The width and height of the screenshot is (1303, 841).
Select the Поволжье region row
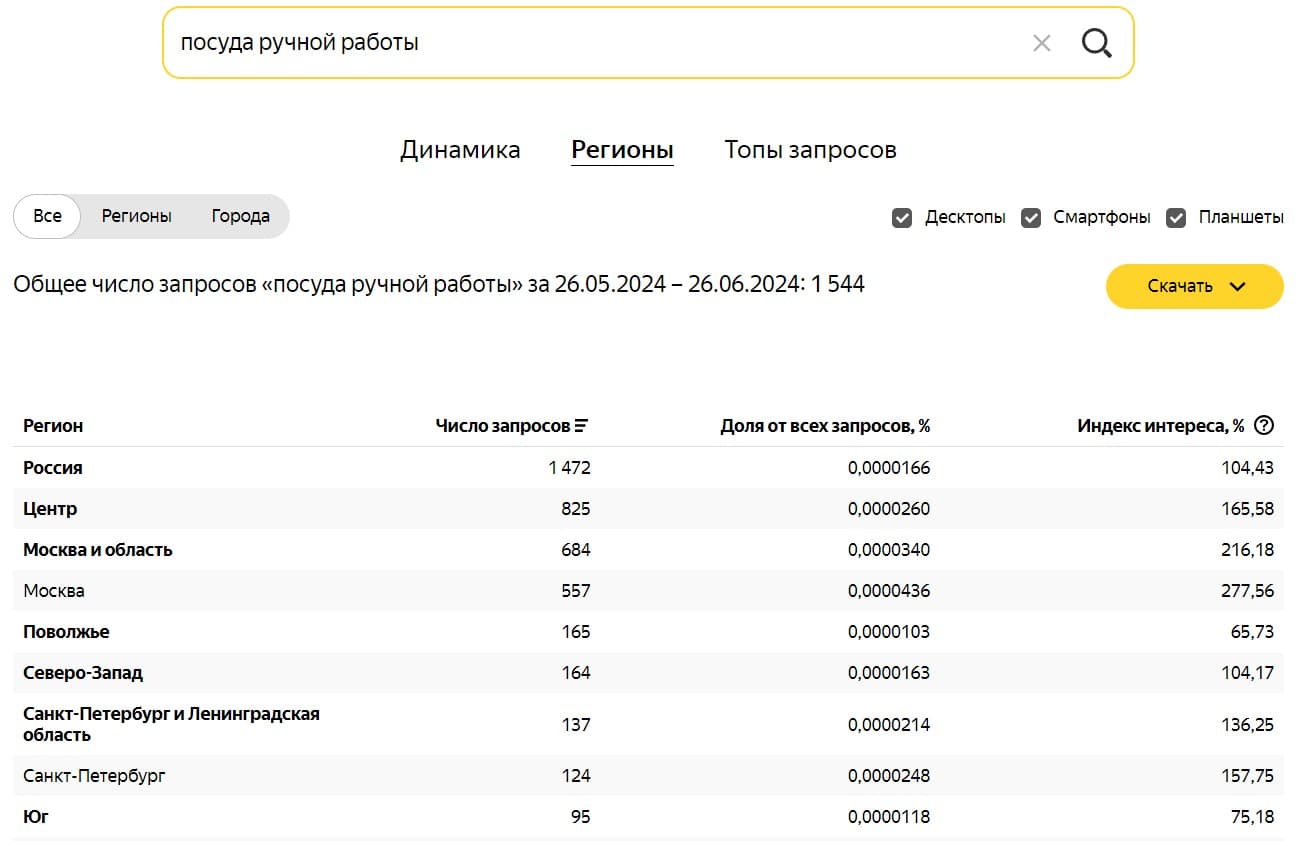[649, 632]
